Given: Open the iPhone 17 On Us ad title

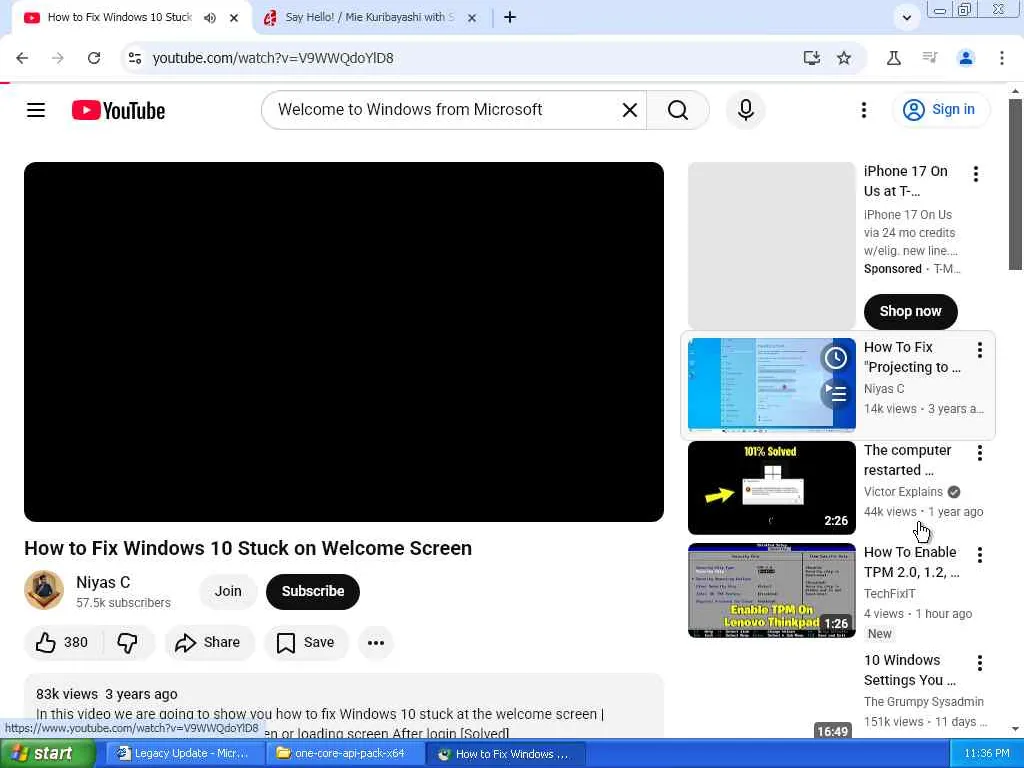Looking at the screenshot, I should click(x=906, y=181).
